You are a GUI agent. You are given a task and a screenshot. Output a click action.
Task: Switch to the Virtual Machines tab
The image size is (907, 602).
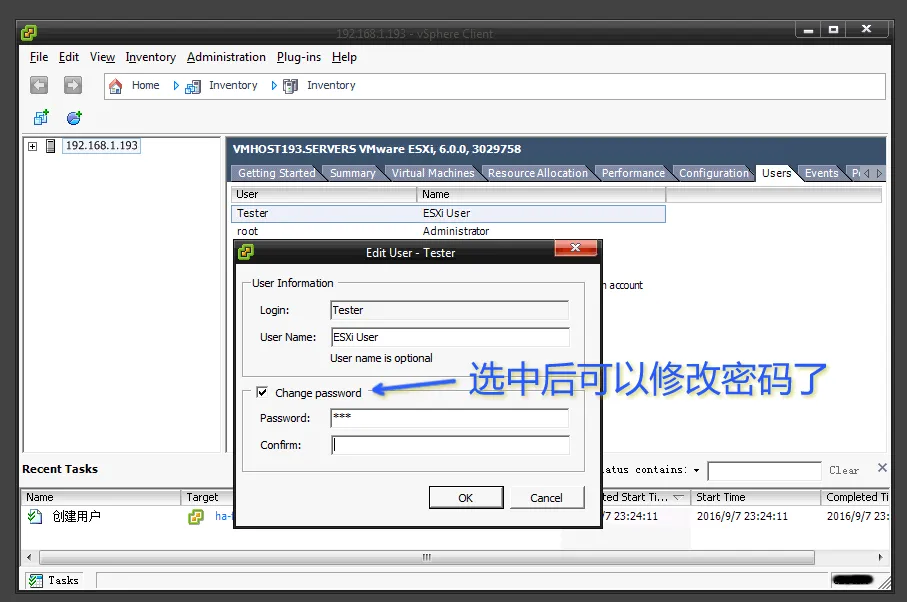[x=433, y=173]
